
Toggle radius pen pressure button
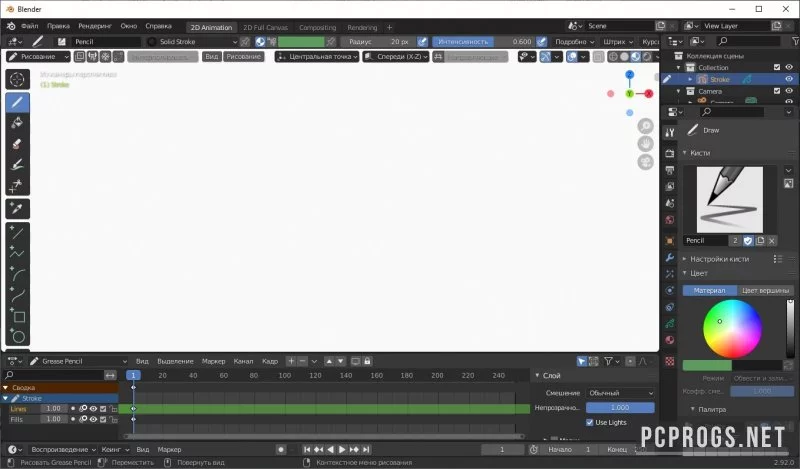coord(422,42)
